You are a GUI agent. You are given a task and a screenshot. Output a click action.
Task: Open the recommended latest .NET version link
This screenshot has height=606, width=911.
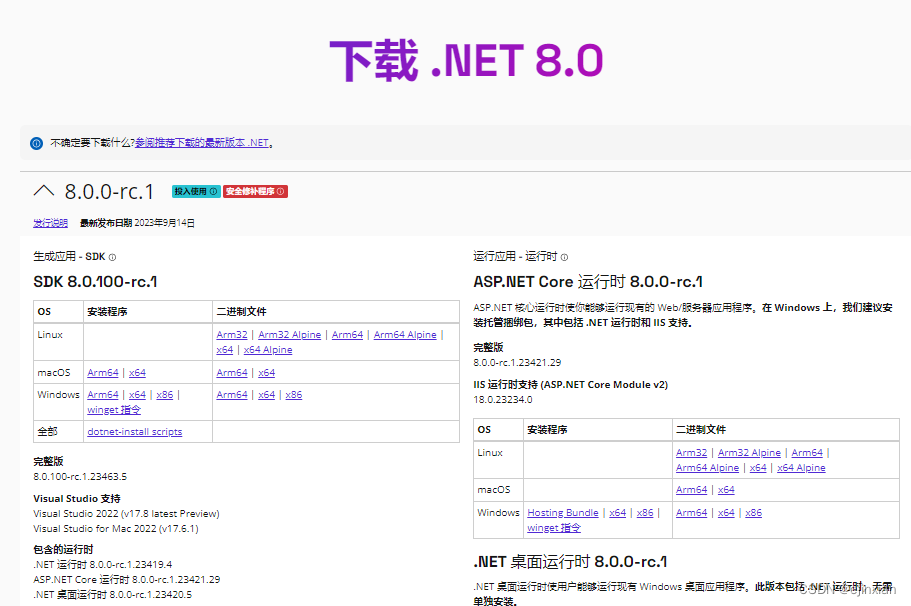tap(202, 142)
